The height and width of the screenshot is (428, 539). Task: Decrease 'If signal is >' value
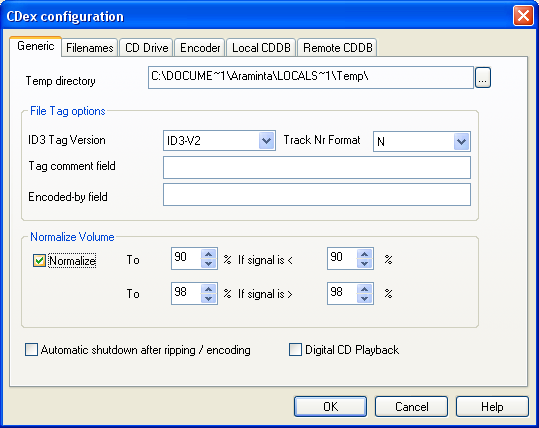point(364,298)
